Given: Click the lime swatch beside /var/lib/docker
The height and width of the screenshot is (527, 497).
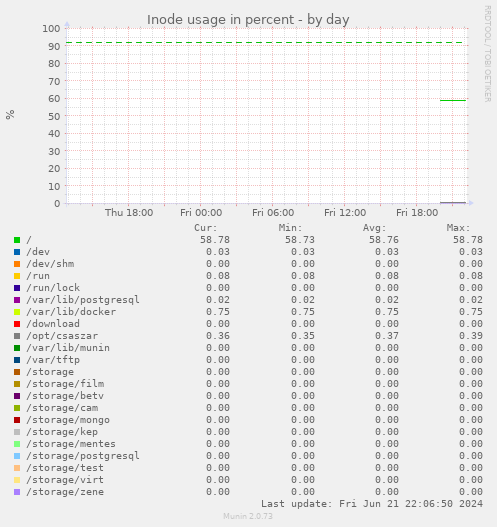Looking at the screenshot, I should pos(17,312).
